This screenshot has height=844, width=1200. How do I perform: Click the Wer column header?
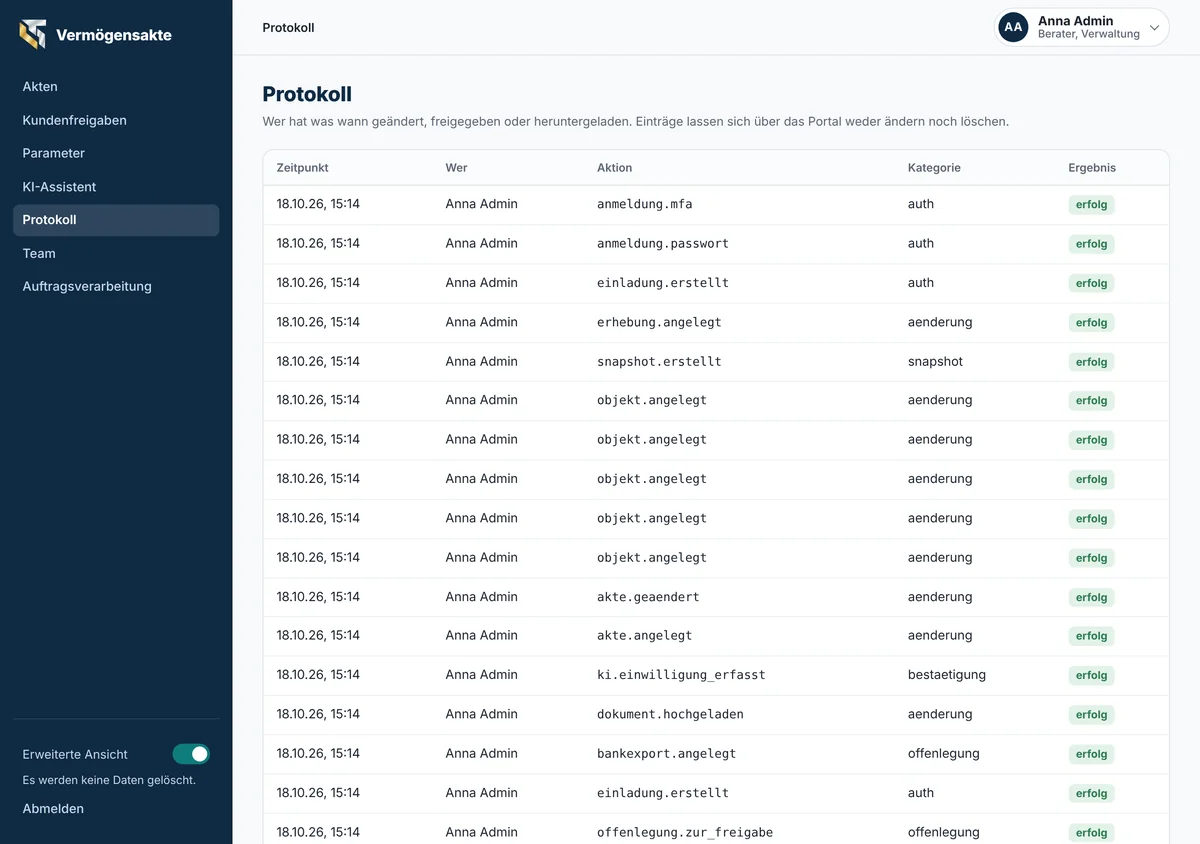456,168
